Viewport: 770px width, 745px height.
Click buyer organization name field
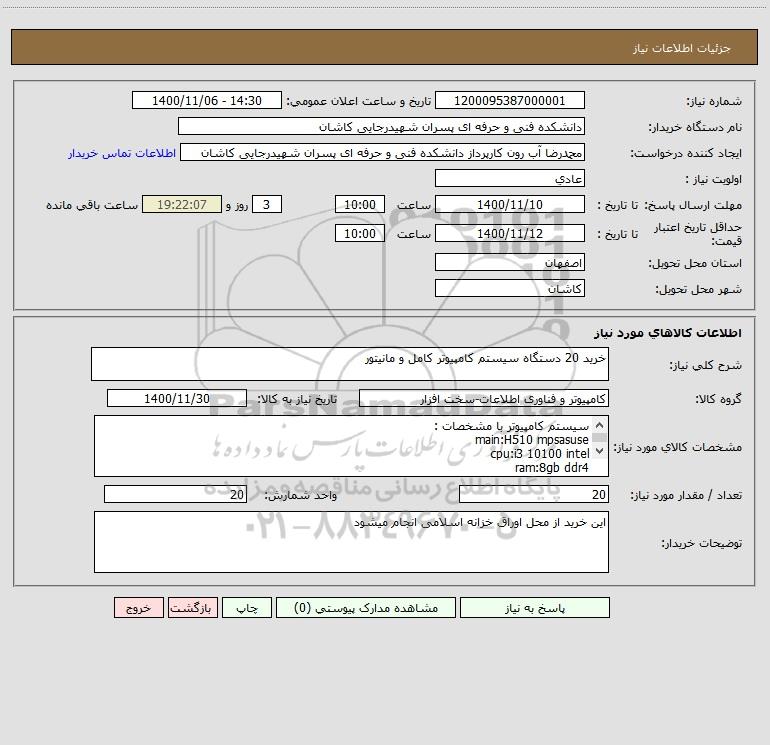pyautogui.click(x=381, y=126)
